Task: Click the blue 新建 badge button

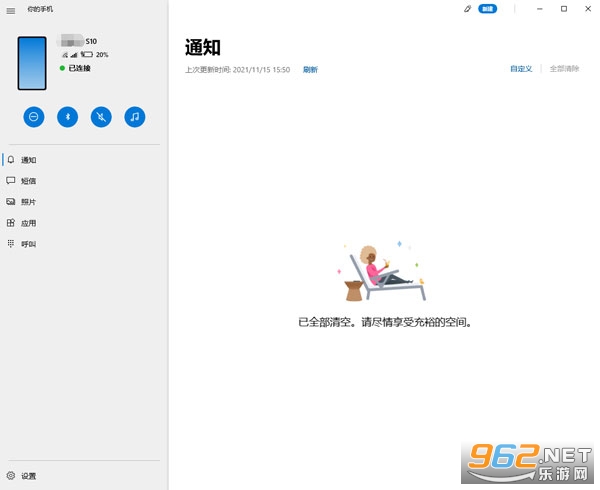Action: (x=488, y=9)
